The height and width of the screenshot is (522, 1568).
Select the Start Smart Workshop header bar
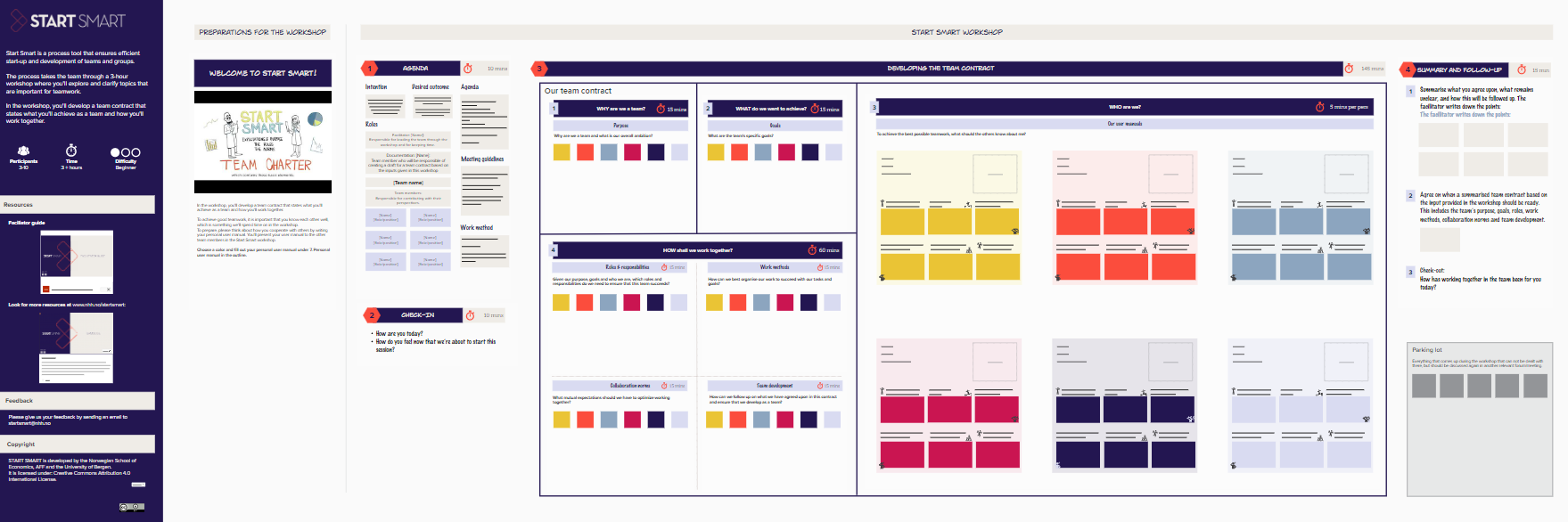point(956,32)
